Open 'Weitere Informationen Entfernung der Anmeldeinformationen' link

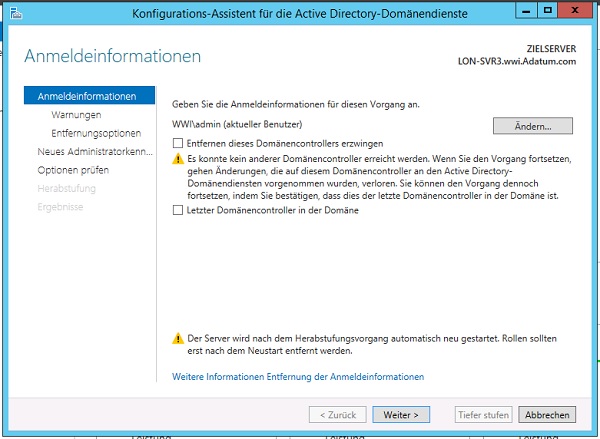(x=298, y=377)
